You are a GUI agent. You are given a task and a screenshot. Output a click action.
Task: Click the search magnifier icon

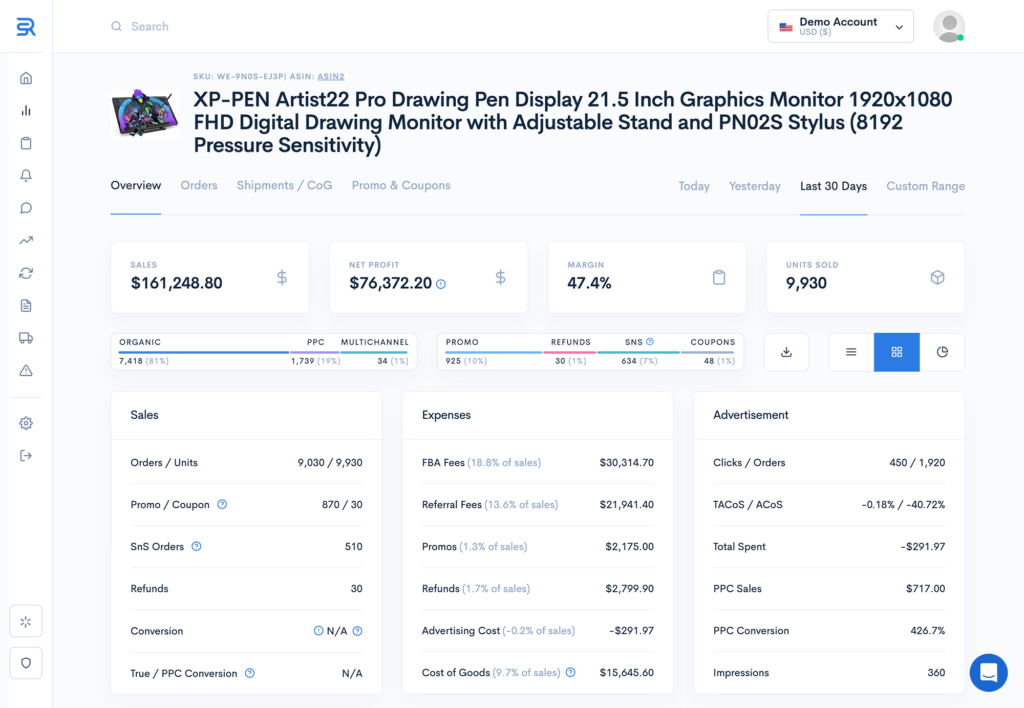point(116,26)
